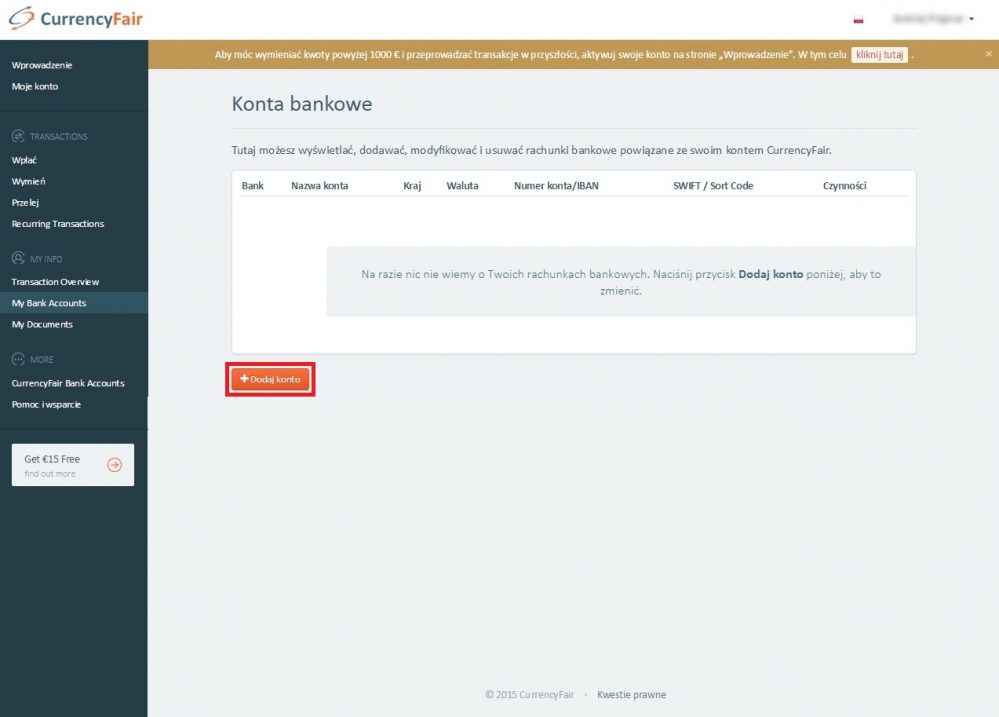This screenshot has height=717, width=999.
Task: Click the CurrencyFair logo
Action: (76, 19)
